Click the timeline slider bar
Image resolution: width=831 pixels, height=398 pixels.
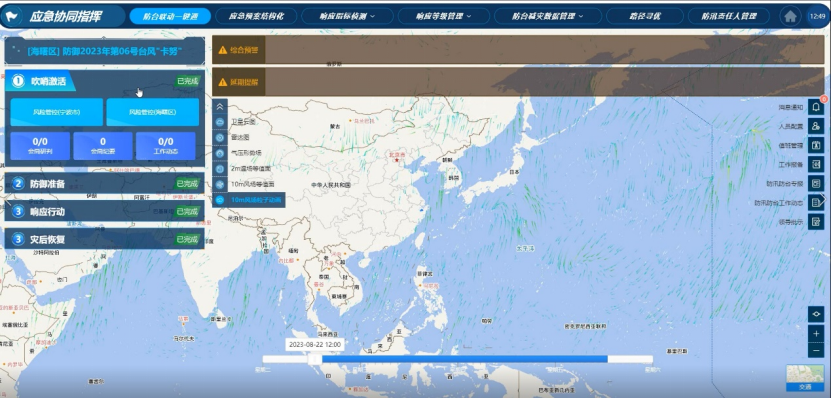[x=457, y=359]
